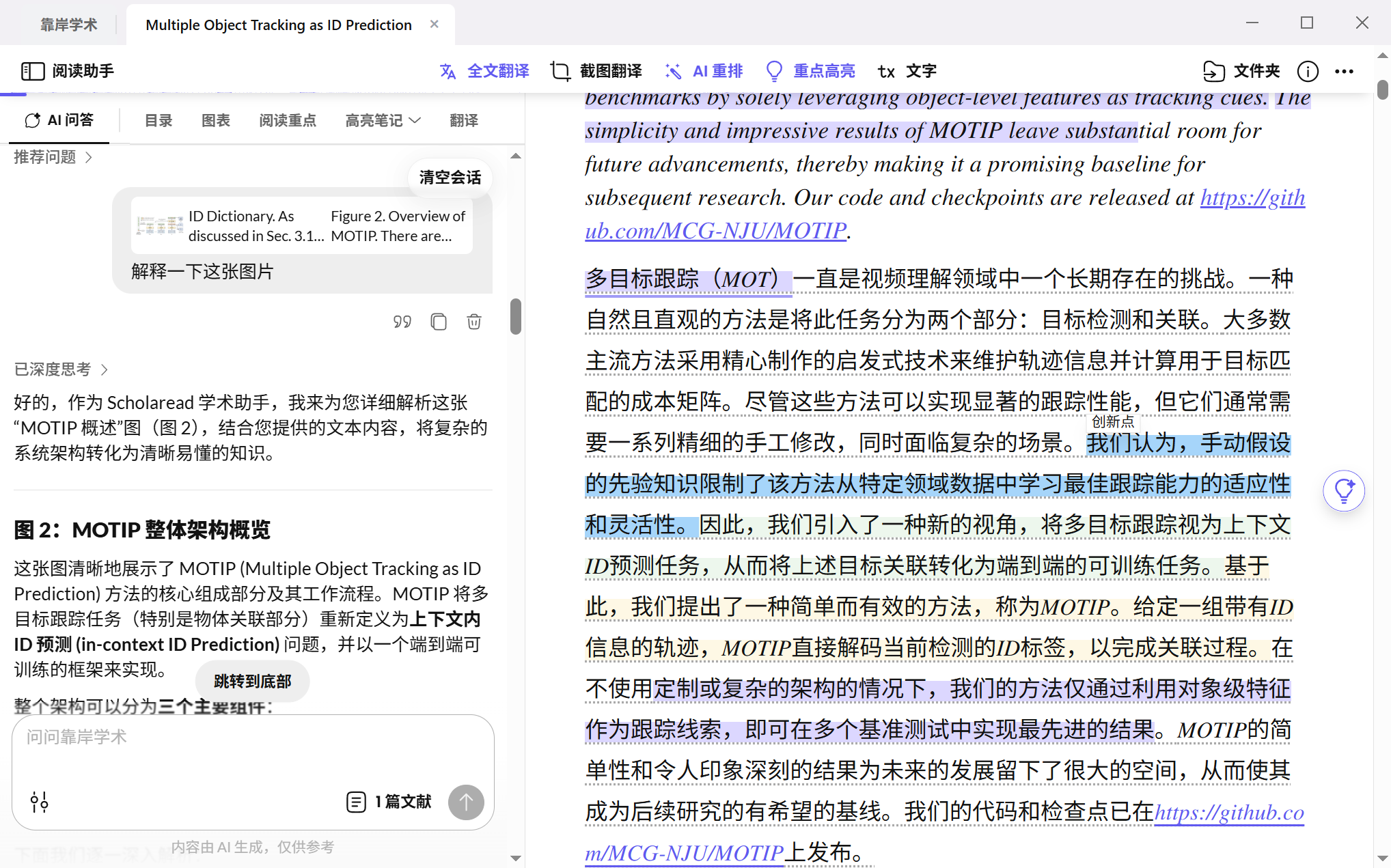Copy the AI answer using the copy icon
This screenshot has height=868, width=1391.
point(439,321)
